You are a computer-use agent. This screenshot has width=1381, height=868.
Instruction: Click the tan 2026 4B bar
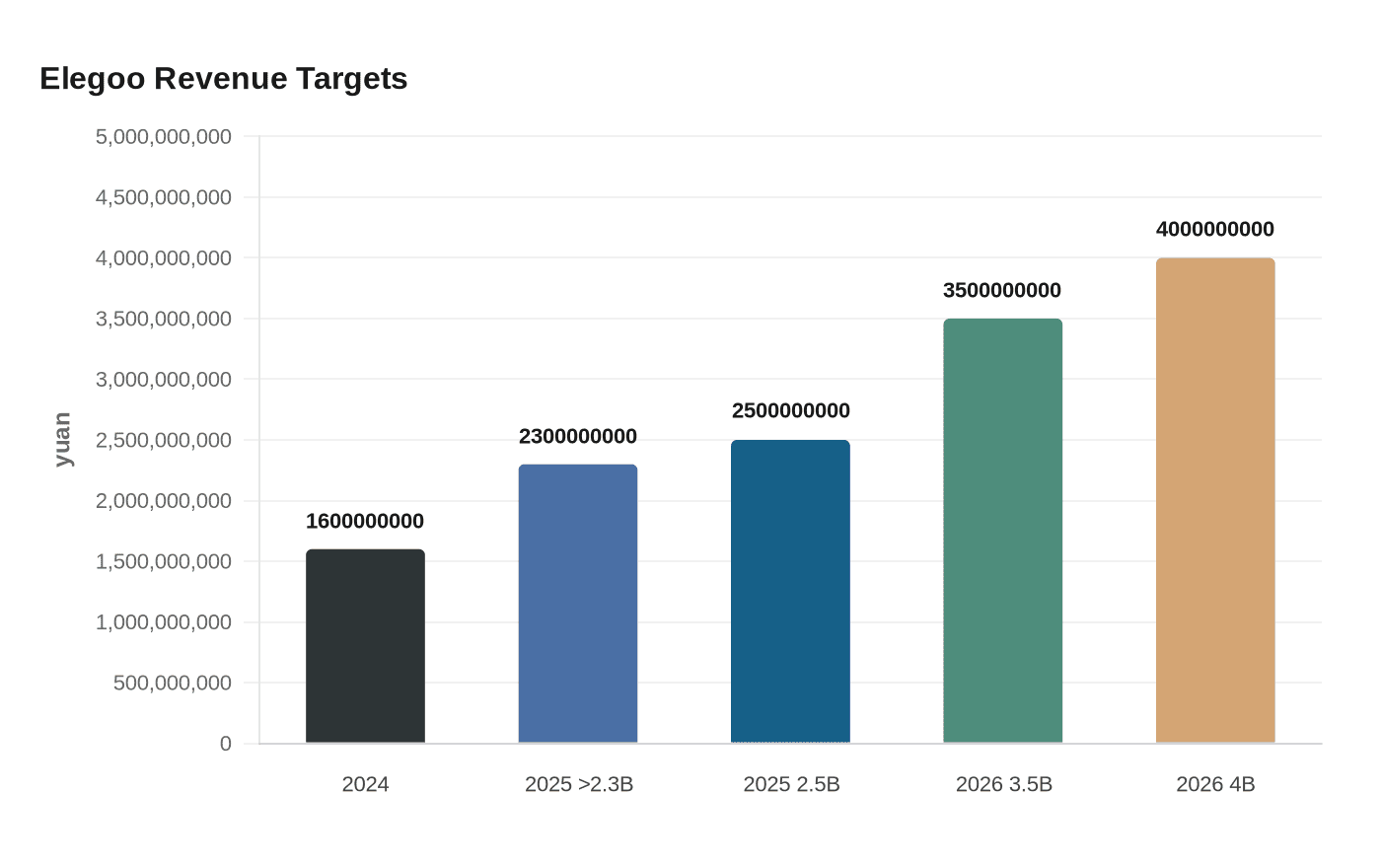[1215, 500]
